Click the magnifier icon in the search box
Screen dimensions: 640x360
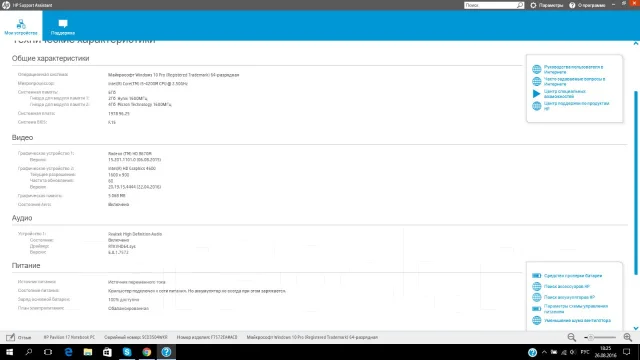click(520, 5)
